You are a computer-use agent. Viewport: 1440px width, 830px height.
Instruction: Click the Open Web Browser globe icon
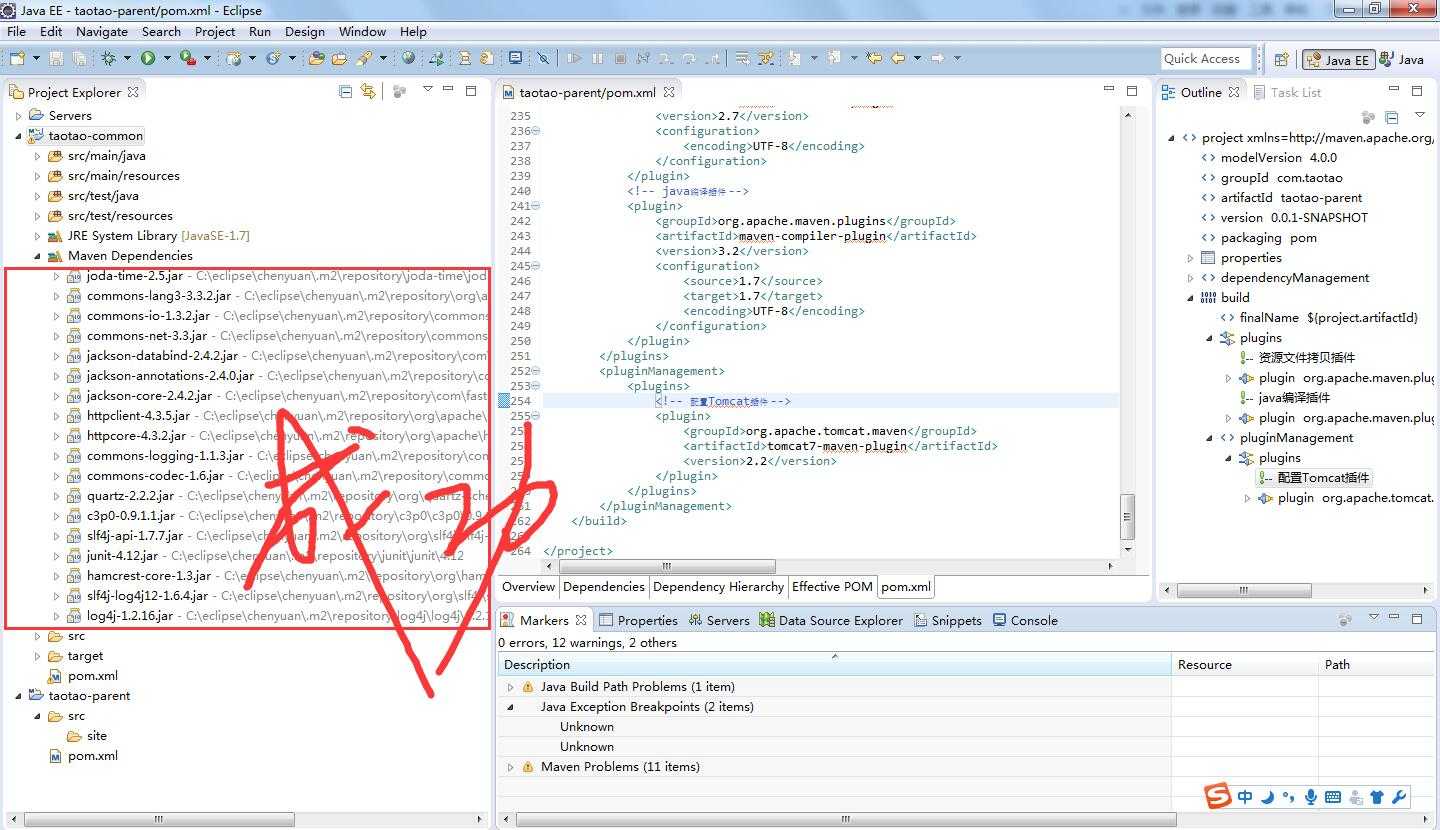coord(408,58)
